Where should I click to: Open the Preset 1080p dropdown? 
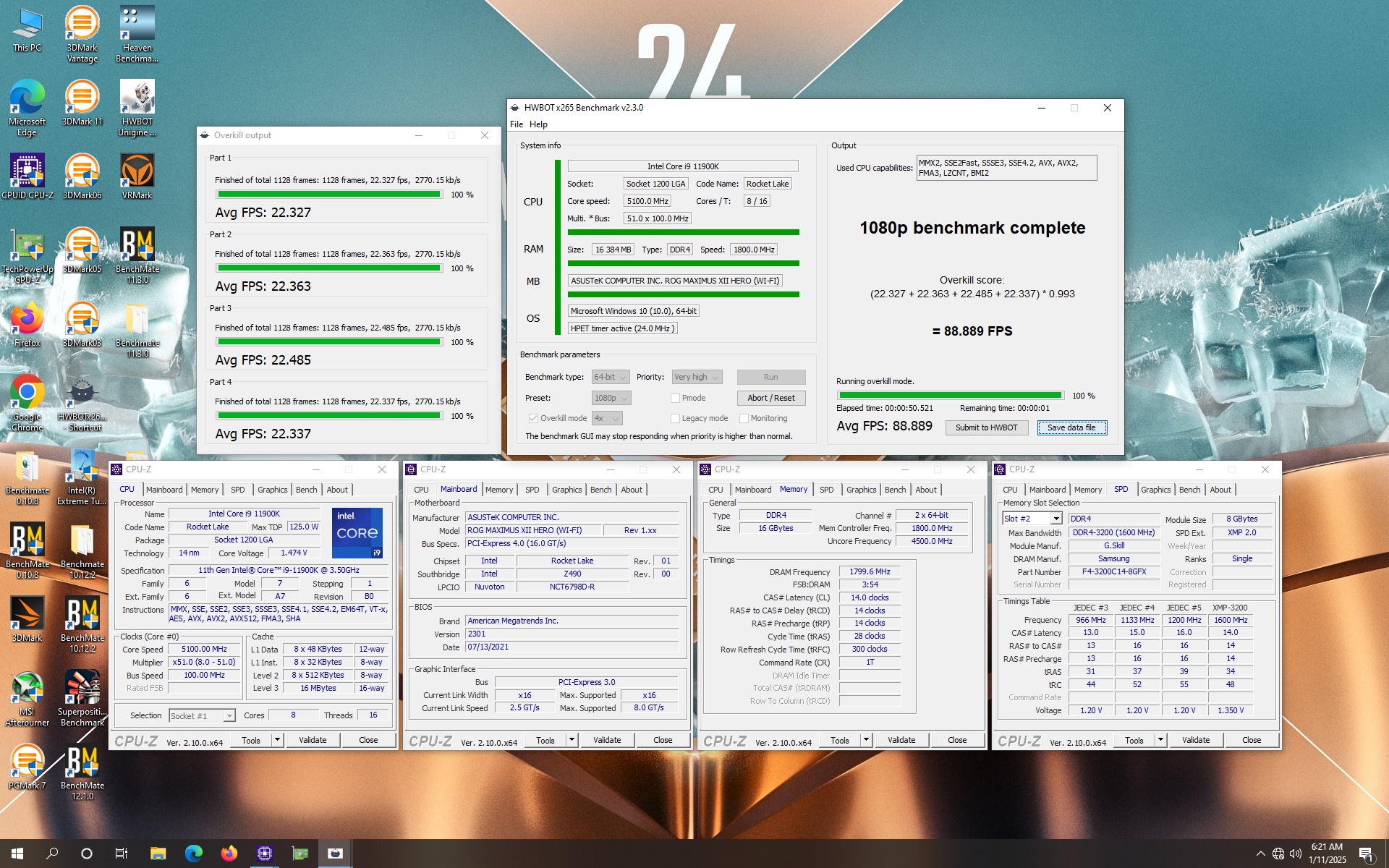pyautogui.click(x=611, y=398)
